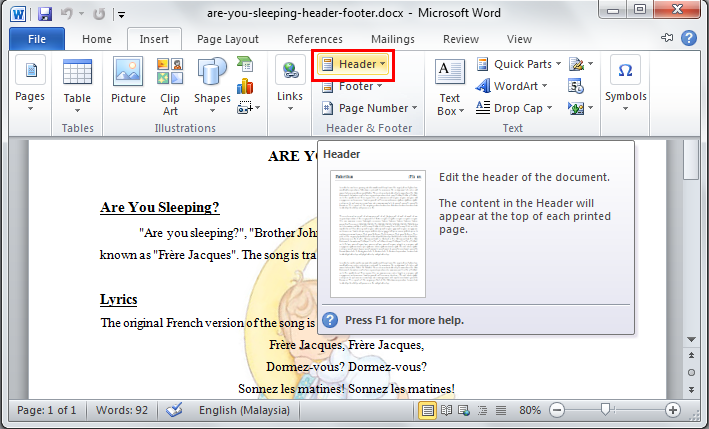Open Drop Cap options
Image resolution: width=709 pixels, height=429 pixels.
point(514,108)
